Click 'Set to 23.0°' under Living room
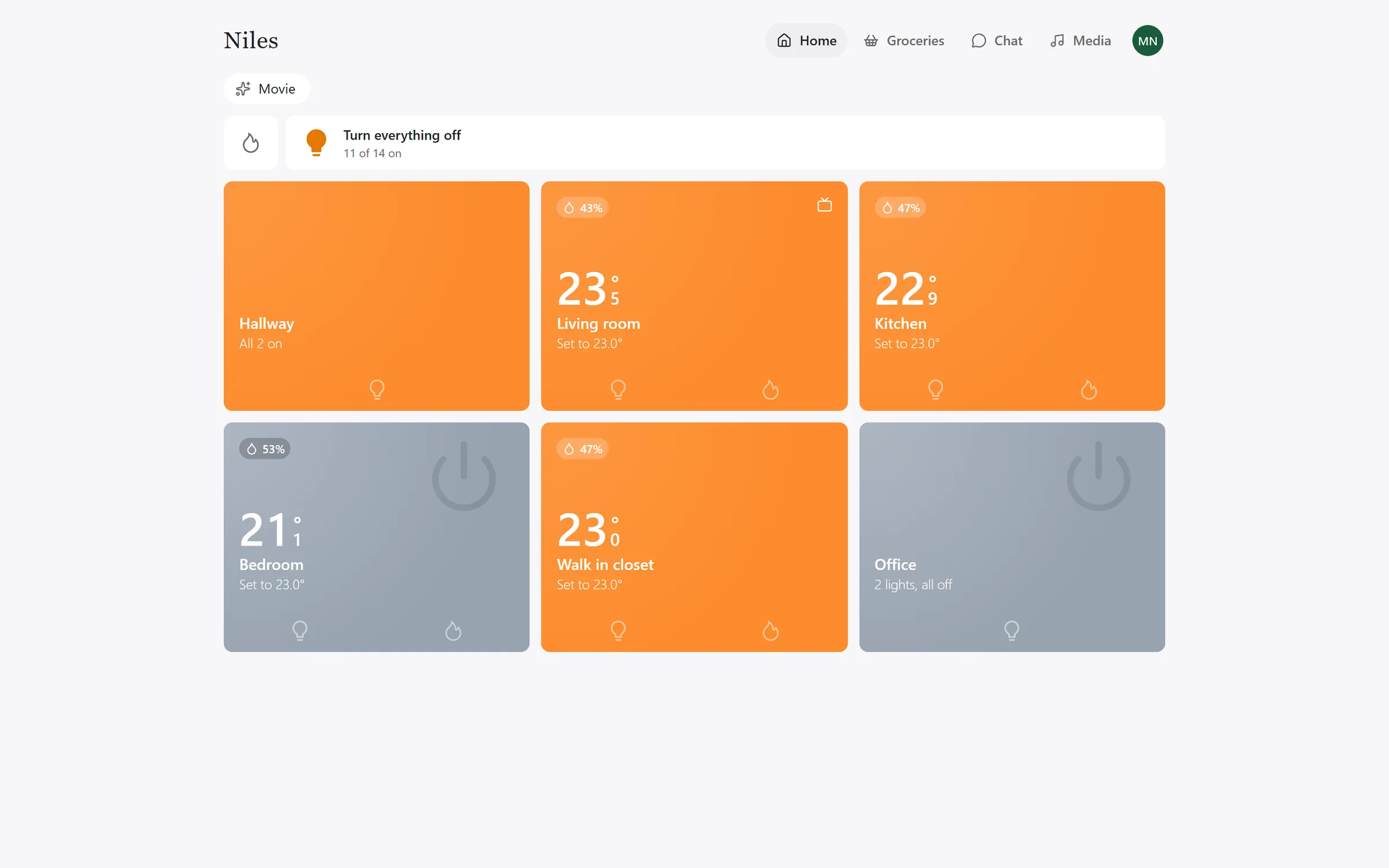The height and width of the screenshot is (868, 1389). click(589, 344)
